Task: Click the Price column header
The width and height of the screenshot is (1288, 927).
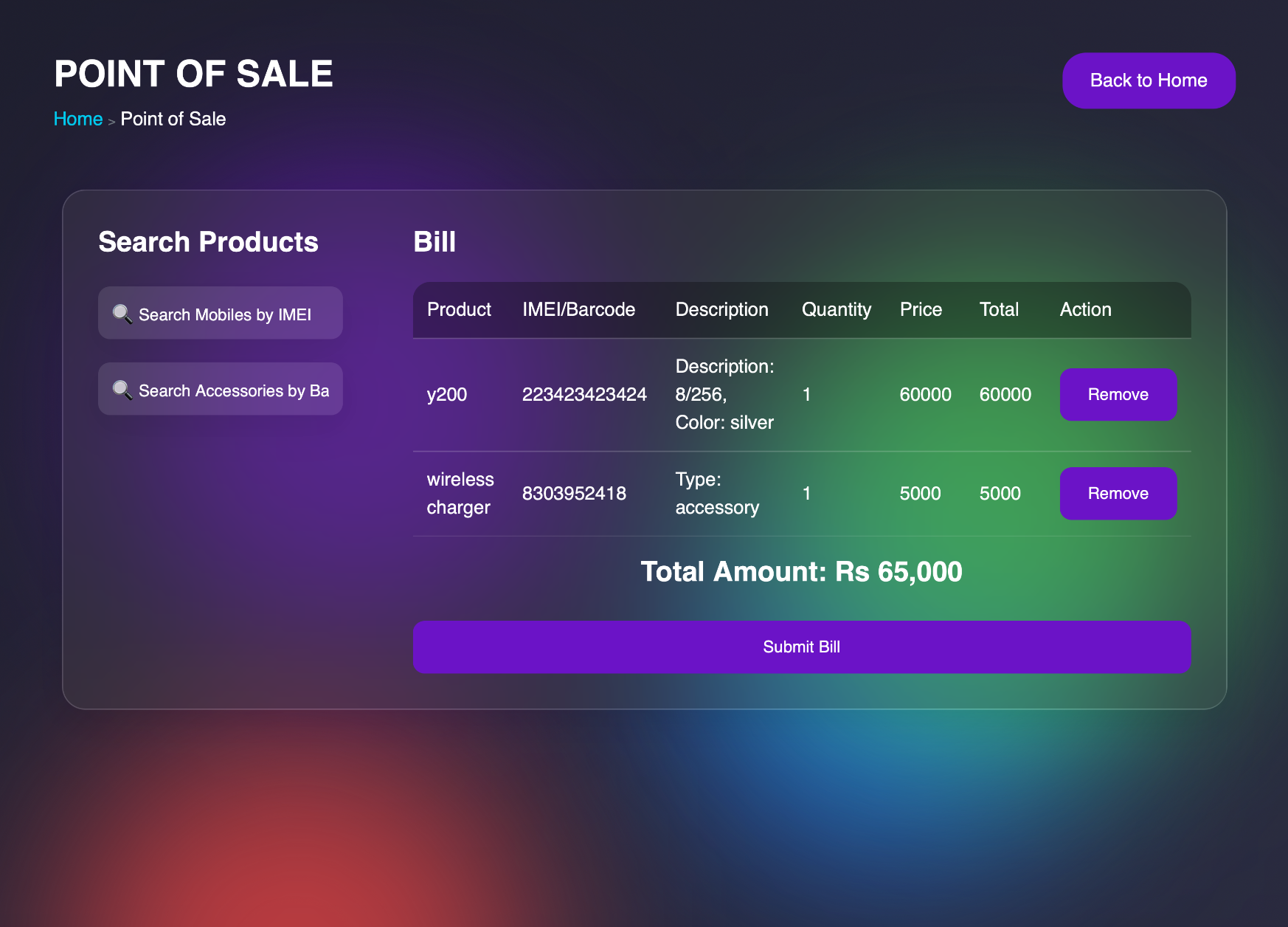Action: tap(921, 310)
